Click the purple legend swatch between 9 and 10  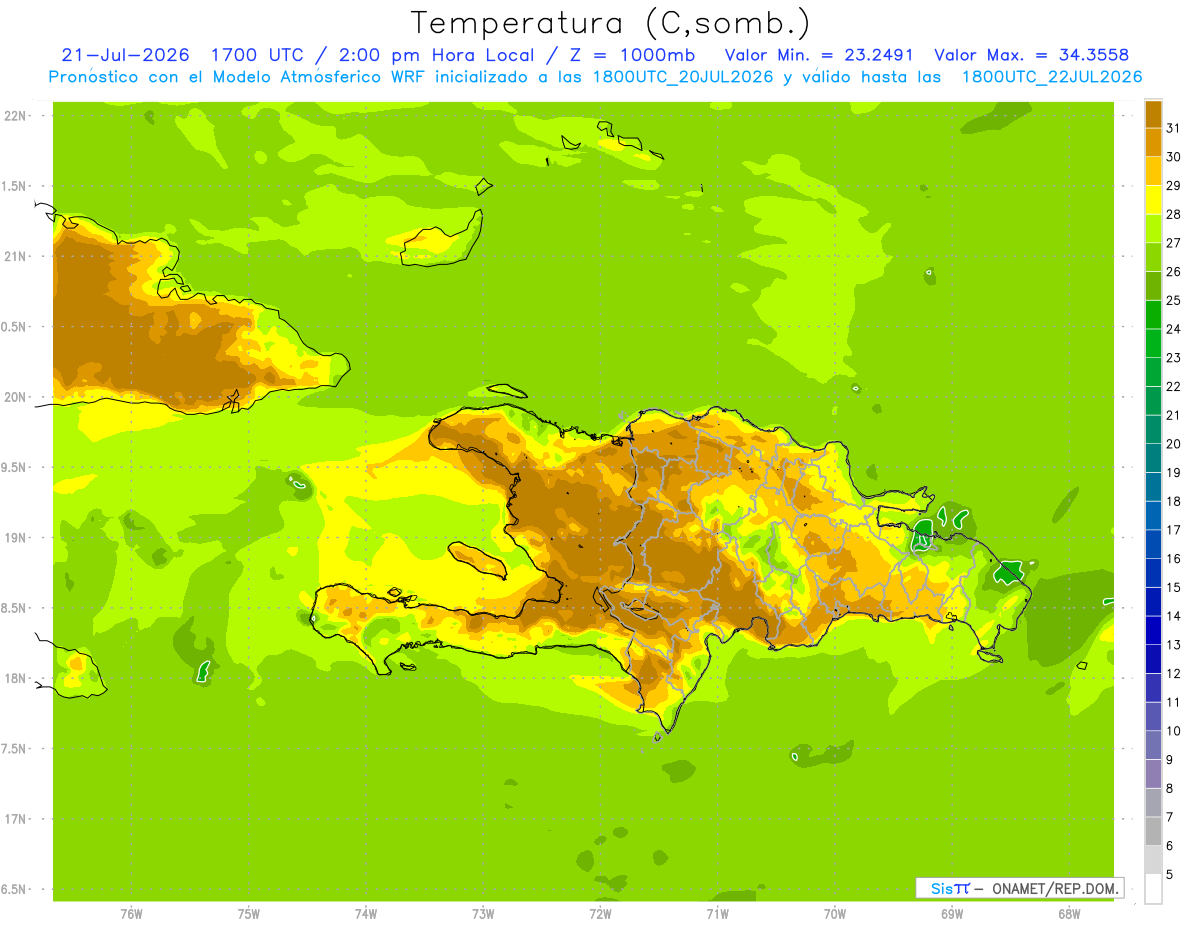click(x=1153, y=745)
